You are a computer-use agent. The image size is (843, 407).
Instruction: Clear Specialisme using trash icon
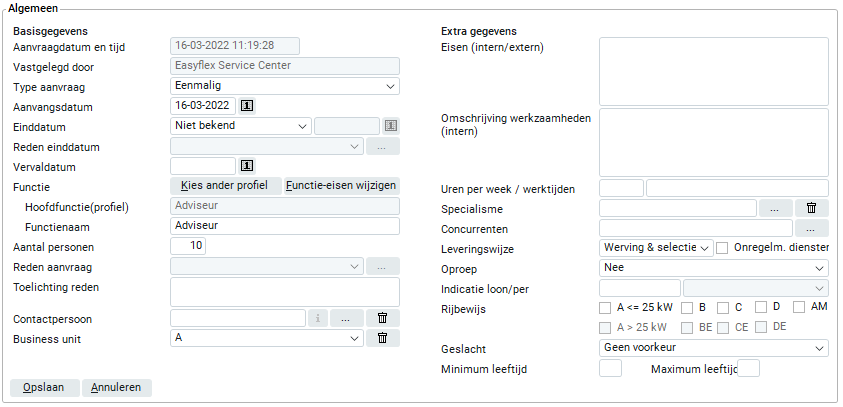(811, 208)
